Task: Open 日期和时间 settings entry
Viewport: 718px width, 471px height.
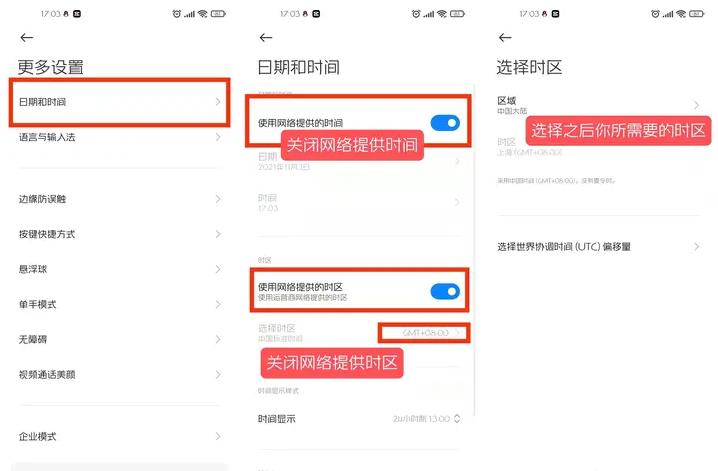Action: click(120, 102)
